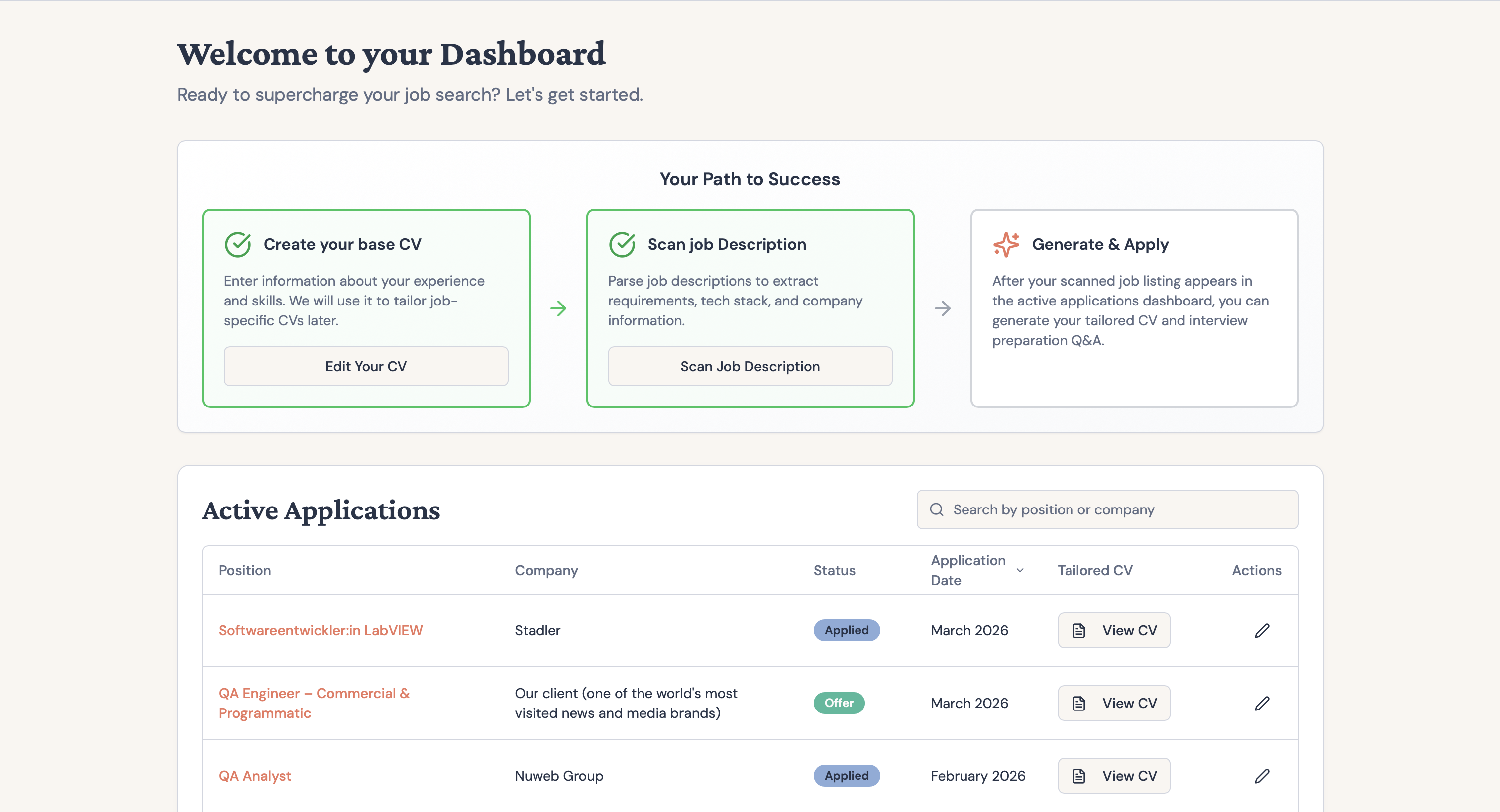Click the Offer status badge
Viewport: 1500px width, 812px height.
pos(839,703)
